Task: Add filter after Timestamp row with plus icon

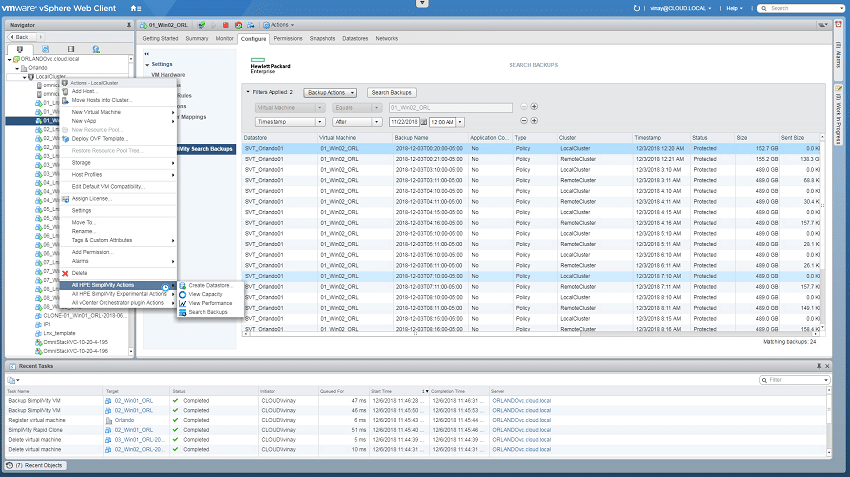Action: pyautogui.click(x=534, y=121)
